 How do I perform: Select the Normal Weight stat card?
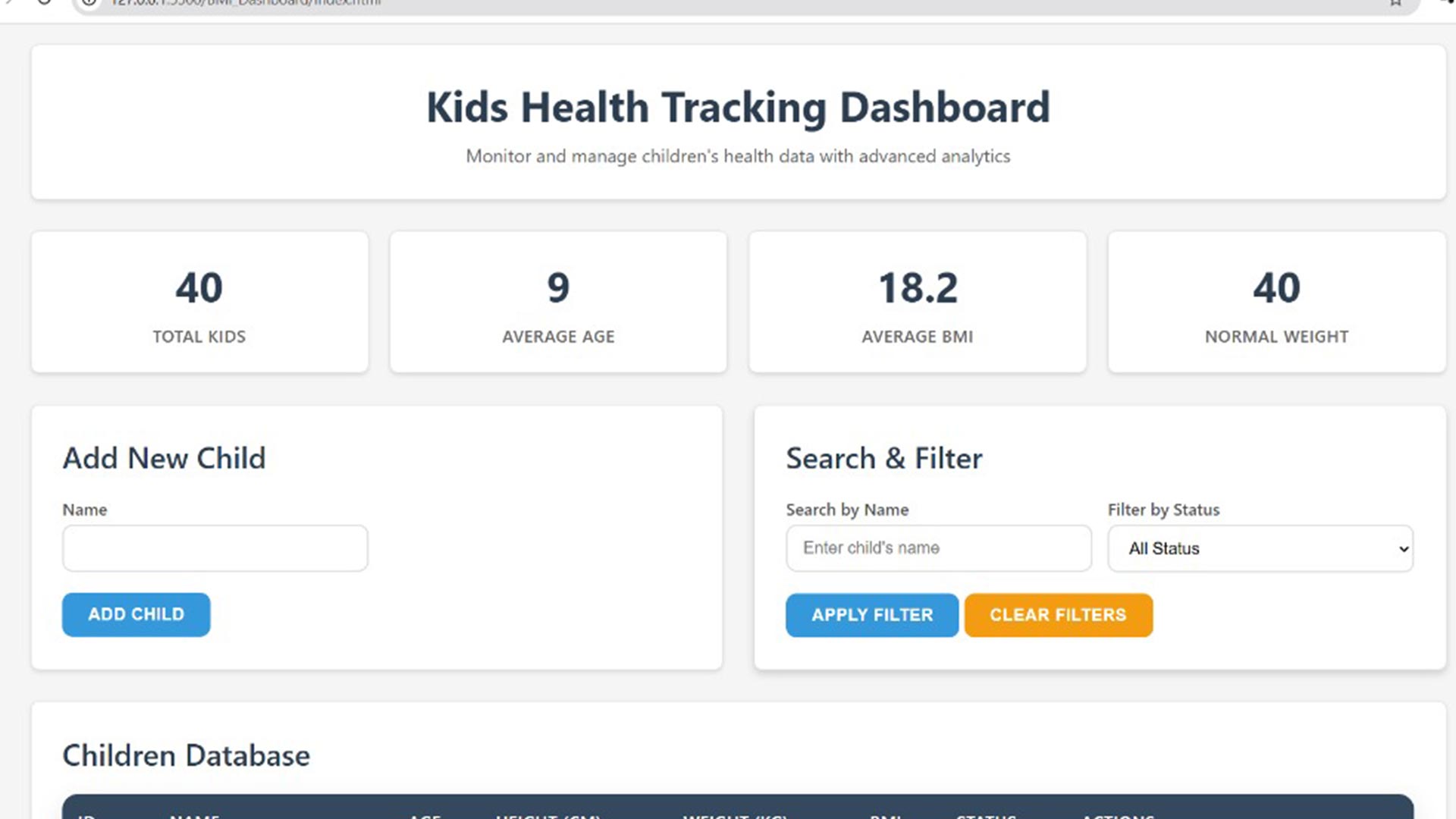tap(1277, 302)
